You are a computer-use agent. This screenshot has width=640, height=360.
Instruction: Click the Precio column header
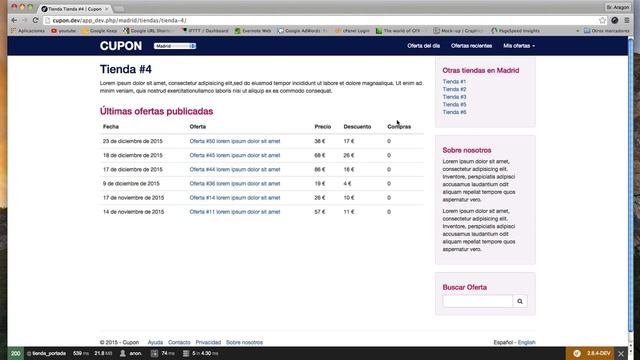[x=322, y=127]
